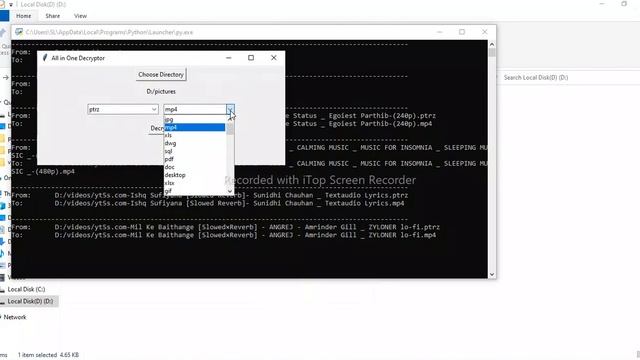Open the blue File tab in Explorer
640x360 pixels.
pyautogui.click(x=4, y=16)
